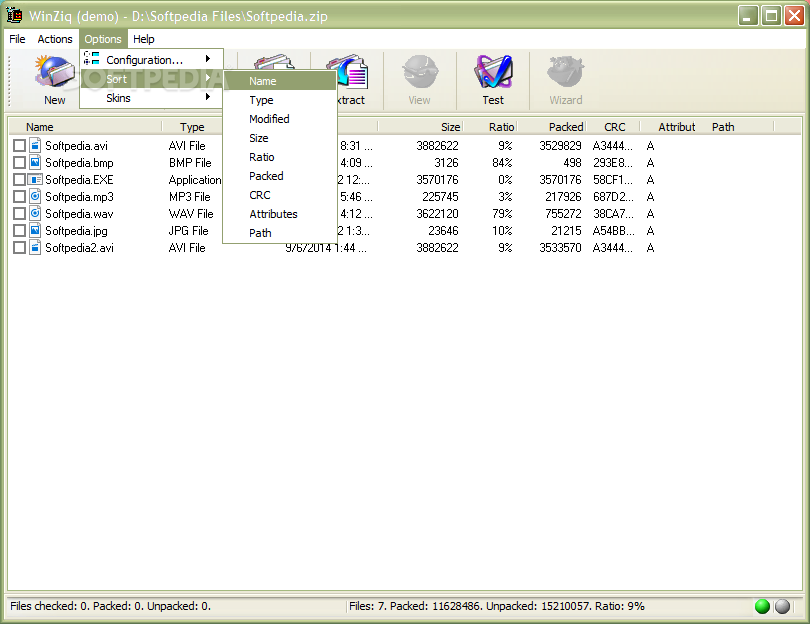Click the greyed View toolbar icon
This screenshot has width=810, height=624.
(x=419, y=72)
